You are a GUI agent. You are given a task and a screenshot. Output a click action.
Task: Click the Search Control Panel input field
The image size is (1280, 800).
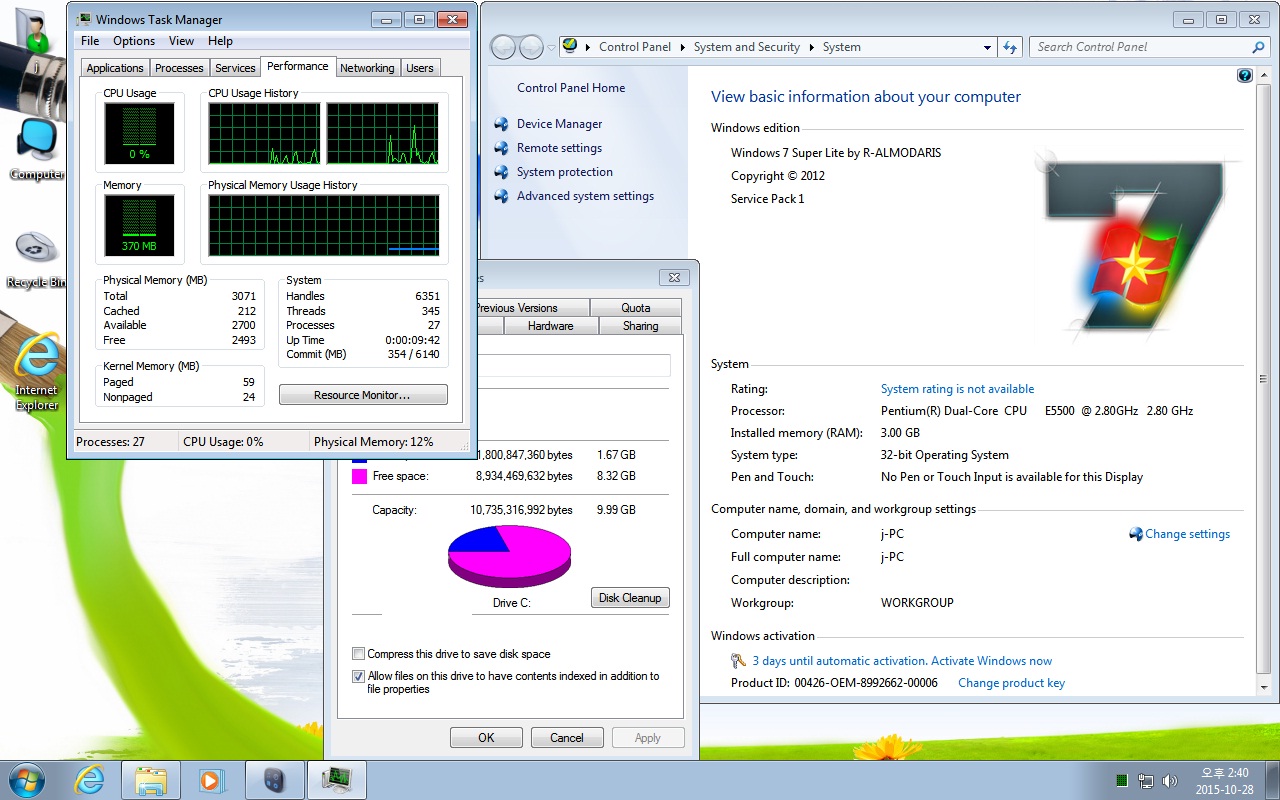1139,47
